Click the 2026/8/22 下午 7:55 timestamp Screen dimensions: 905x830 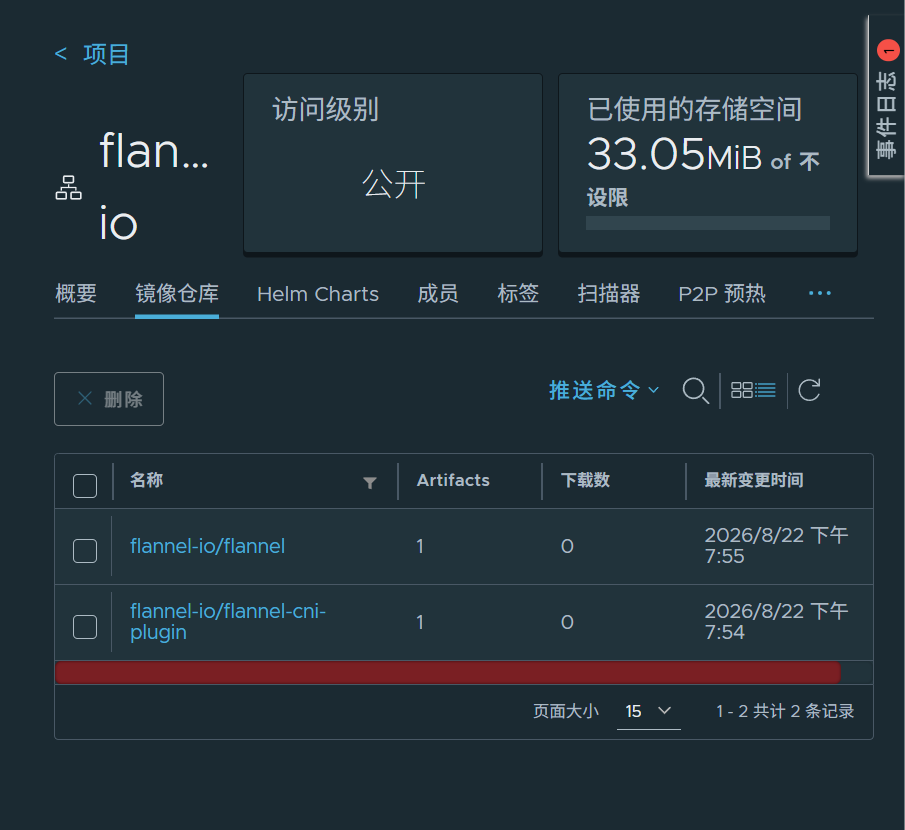coord(776,545)
